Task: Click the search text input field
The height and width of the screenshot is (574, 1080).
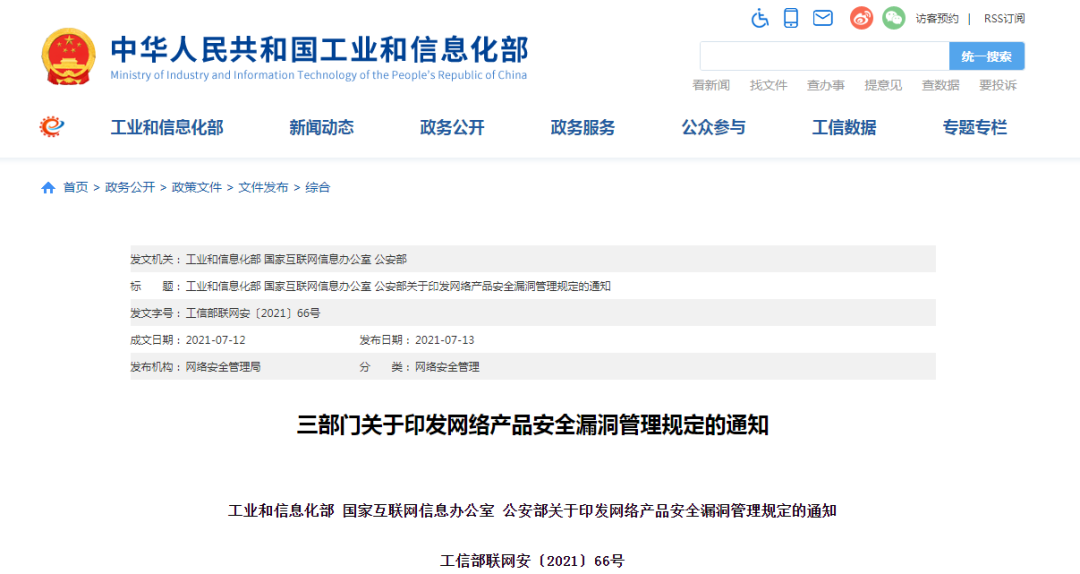Action: click(x=824, y=56)
